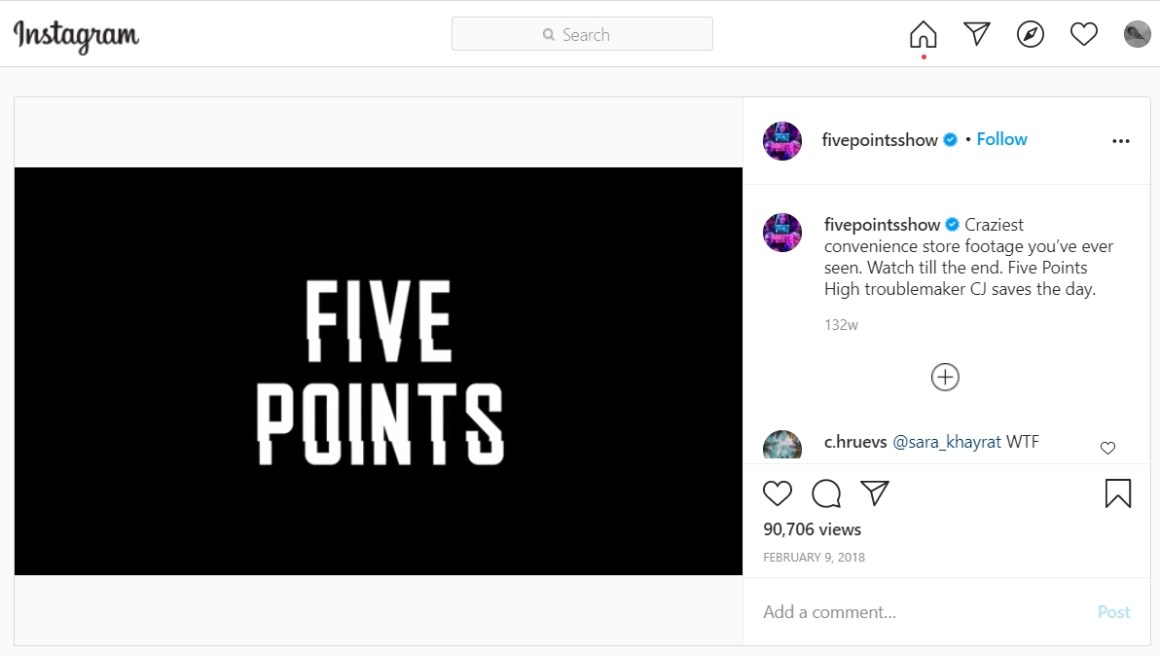Click the Add a comment field
Image resolution: width=1160 pixels, height=656 pixels.
pos(925,612)
